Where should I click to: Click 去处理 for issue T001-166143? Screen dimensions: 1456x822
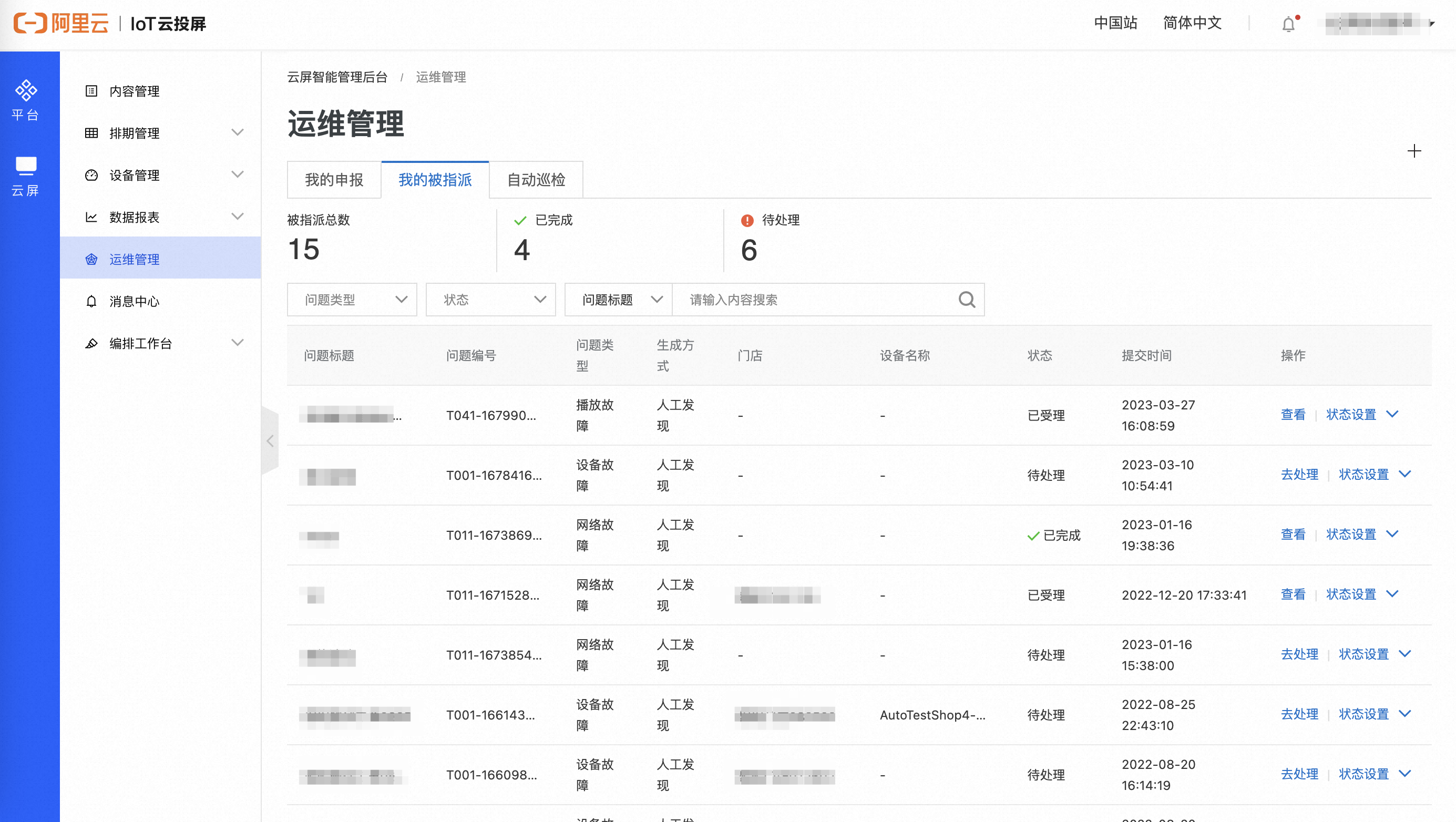point(1299,714)
